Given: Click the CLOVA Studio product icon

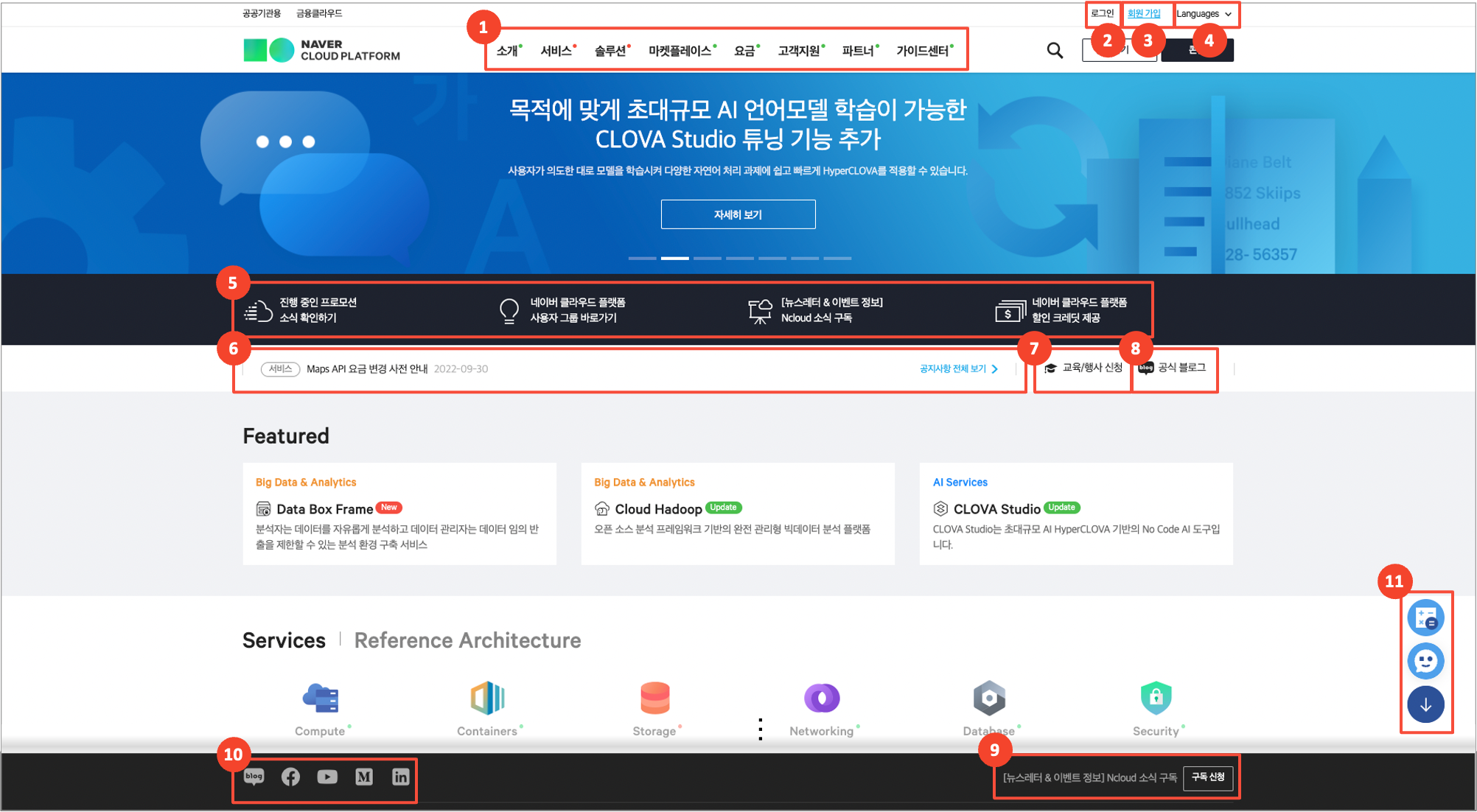Looking at the screenshot, I should (x=940, y=508).
